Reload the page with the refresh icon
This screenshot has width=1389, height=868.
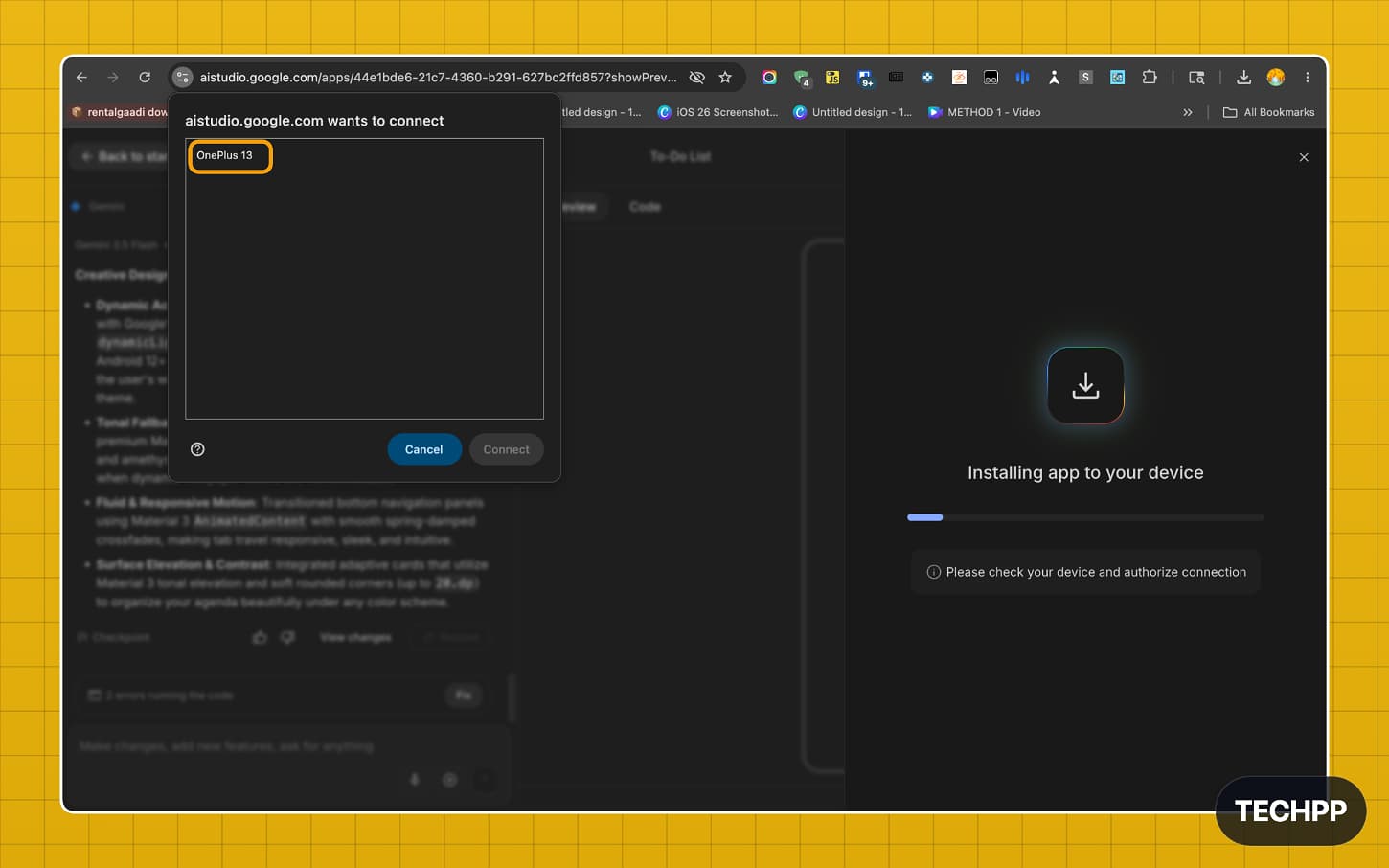tap(145, 78)
